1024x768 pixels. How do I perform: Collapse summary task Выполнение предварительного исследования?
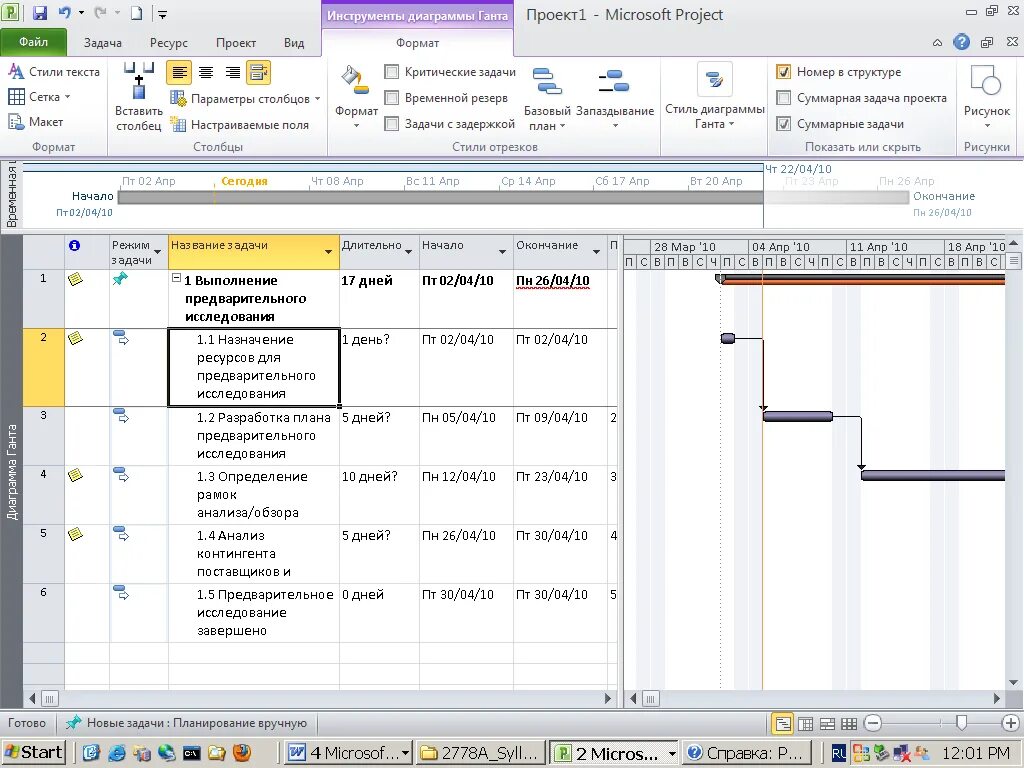click(176, 278)
